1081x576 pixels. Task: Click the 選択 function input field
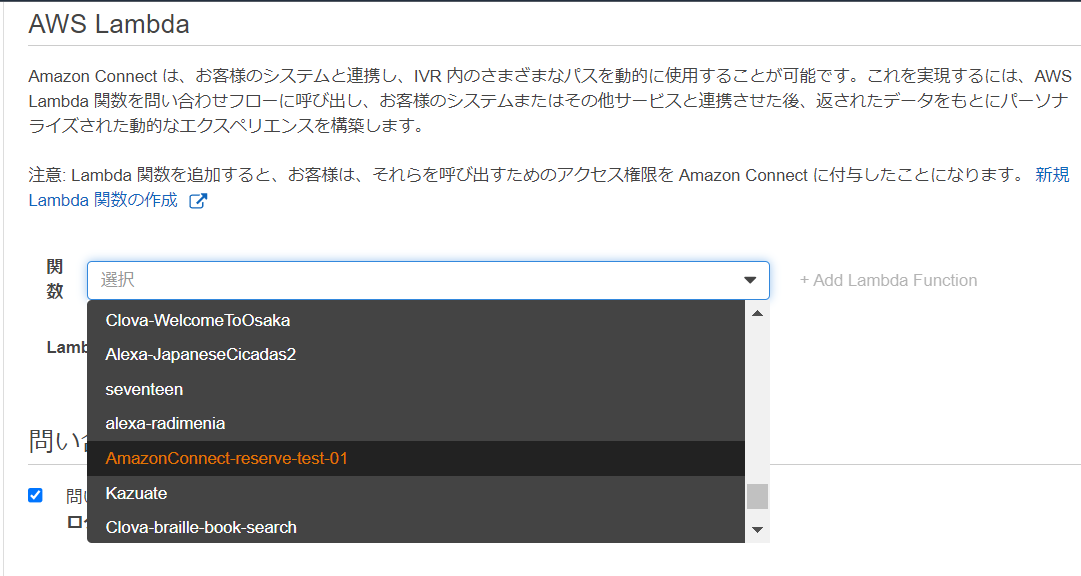tap(428, 280)
